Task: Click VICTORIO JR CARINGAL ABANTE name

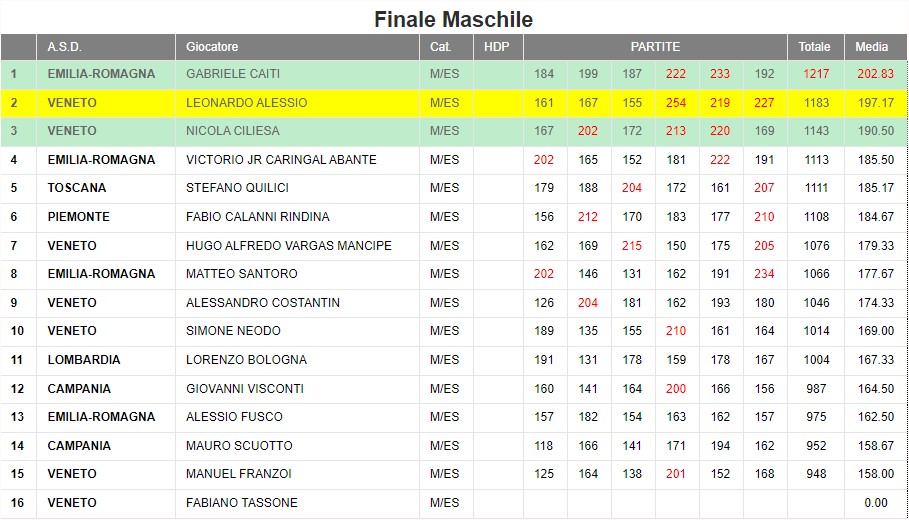Action: point(281,159)
